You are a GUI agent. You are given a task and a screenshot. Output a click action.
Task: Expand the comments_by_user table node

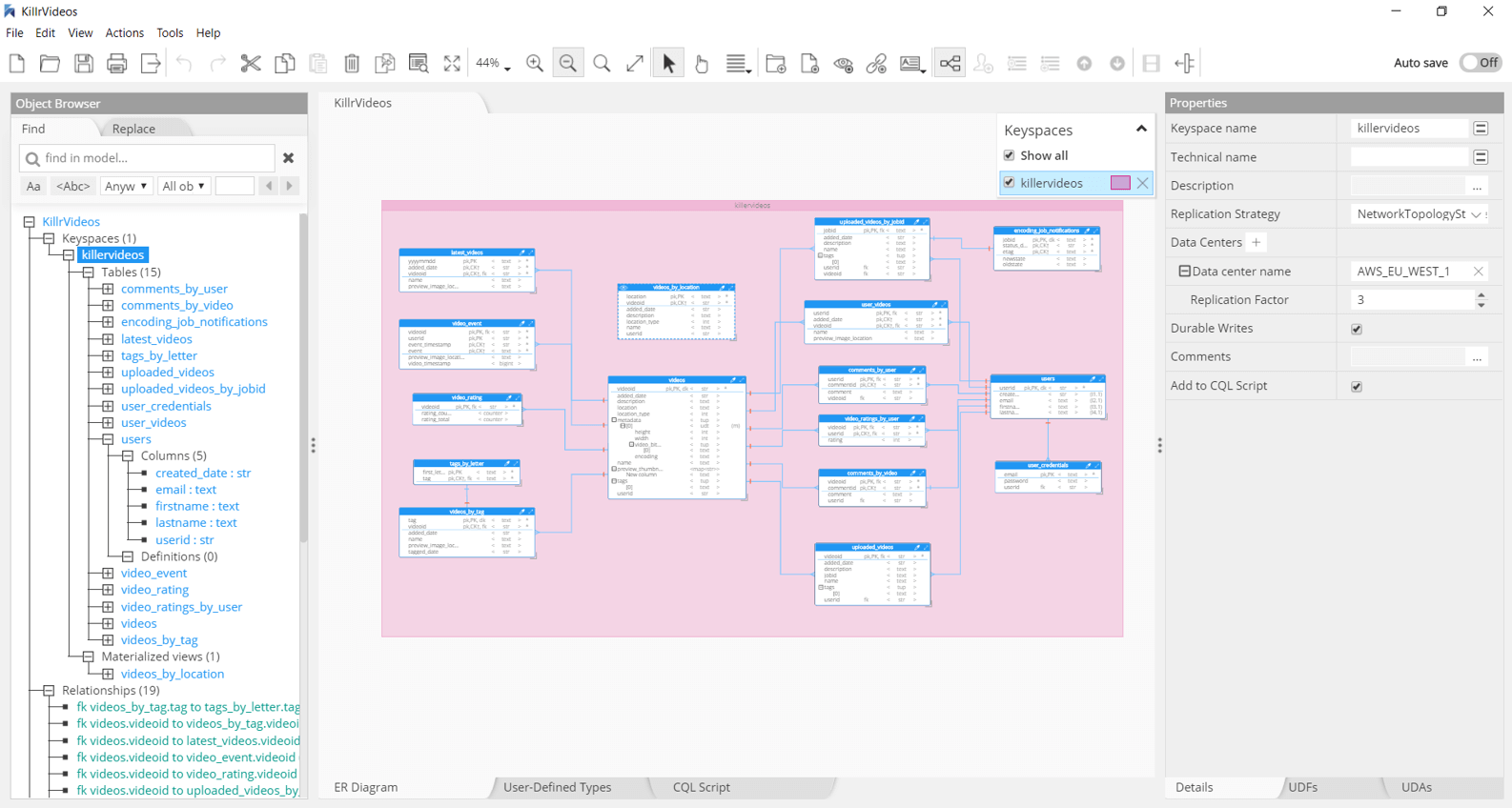[x=109, y=289]
